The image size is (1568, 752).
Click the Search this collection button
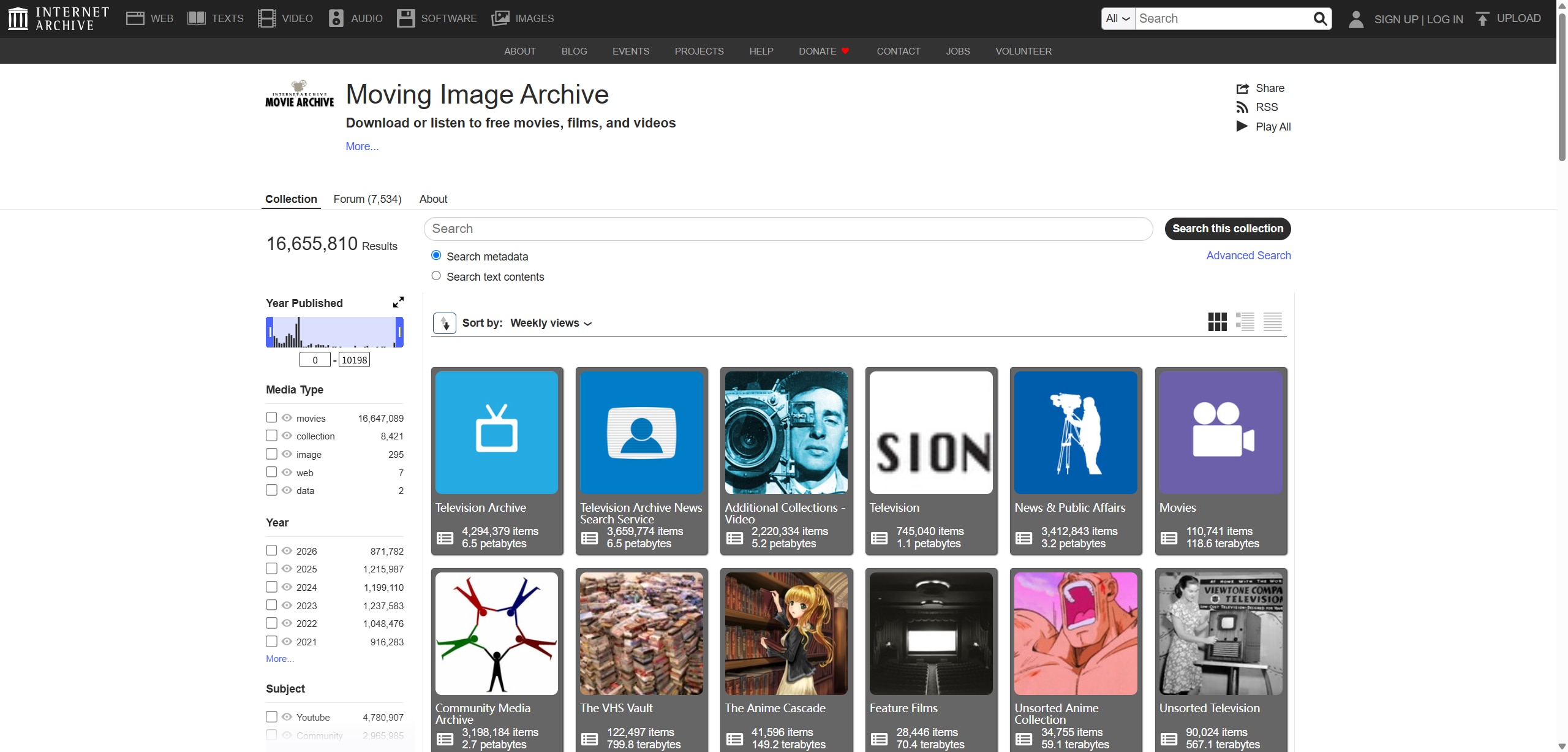(x=1227, y=229)
